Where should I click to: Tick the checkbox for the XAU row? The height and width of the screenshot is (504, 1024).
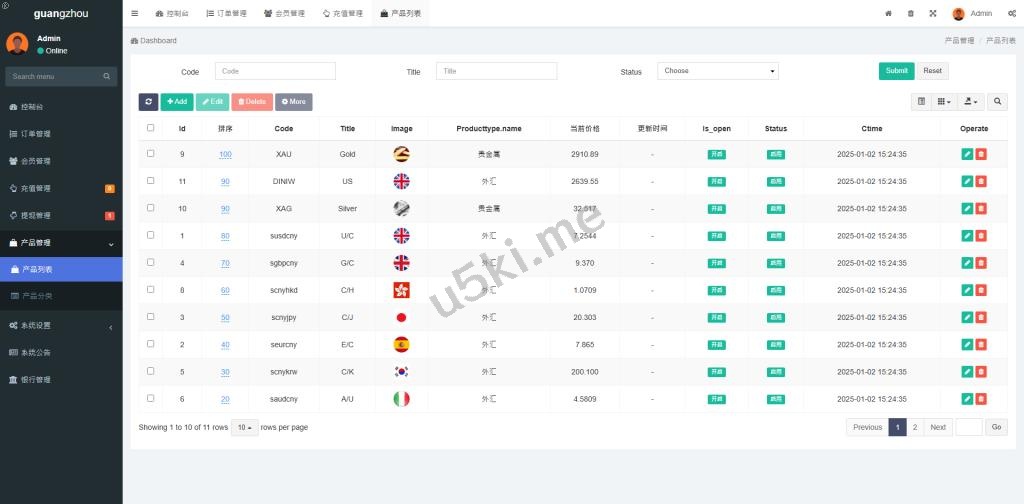coord(151,154)
